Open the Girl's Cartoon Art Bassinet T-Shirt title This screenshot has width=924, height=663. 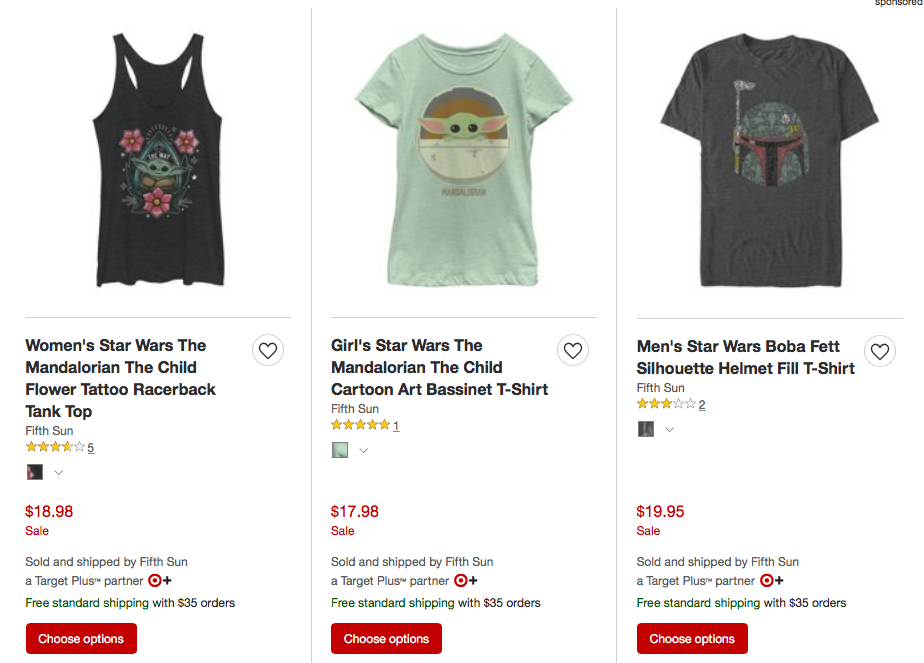pos(438,367)
